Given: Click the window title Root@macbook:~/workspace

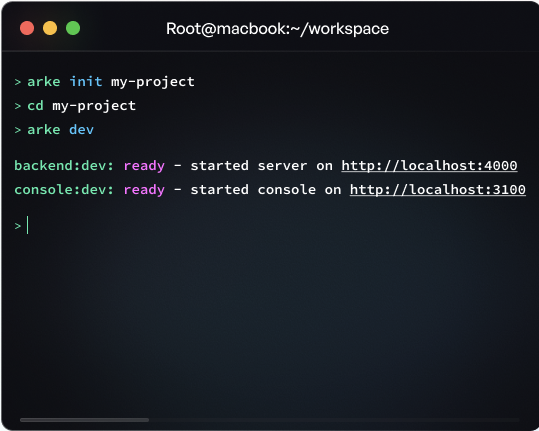Looking at the screenshot, I should [x=277, y=29].
